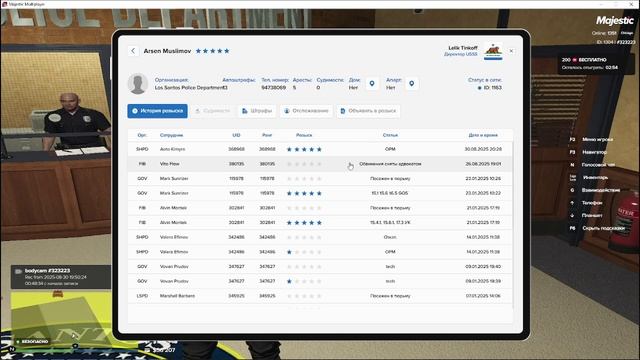Click the document icon on the Штрафы tab
Image resolution: width=640 pixels, height=360 pixels.
(244, 111)
